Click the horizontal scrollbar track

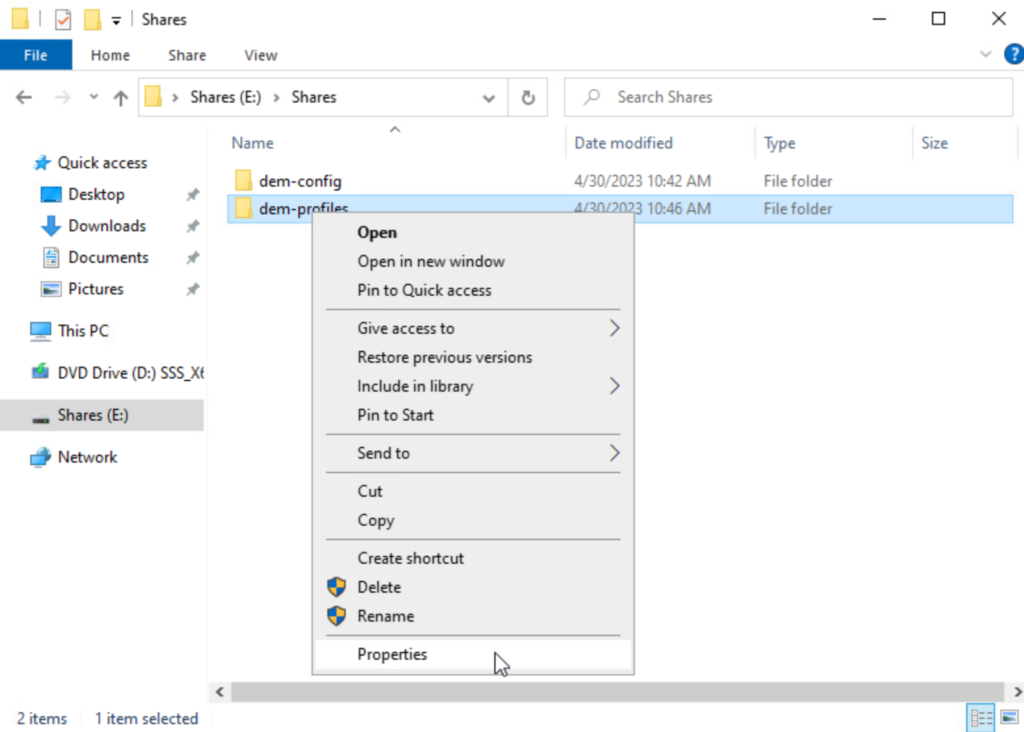pyautogui.click(x=600, y=692)
